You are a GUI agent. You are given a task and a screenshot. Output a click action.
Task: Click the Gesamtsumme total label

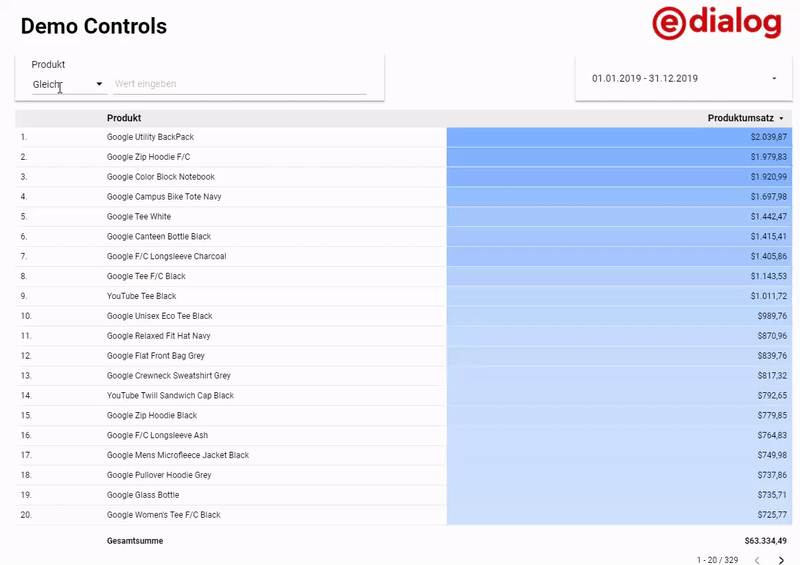135,541
